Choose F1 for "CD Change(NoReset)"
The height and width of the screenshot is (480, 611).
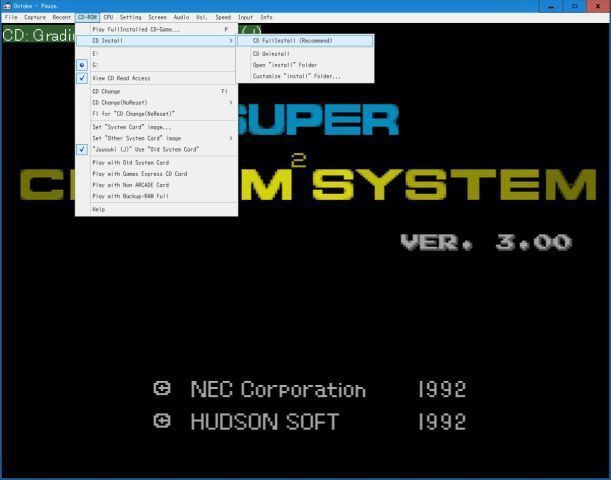click(157, 114)
